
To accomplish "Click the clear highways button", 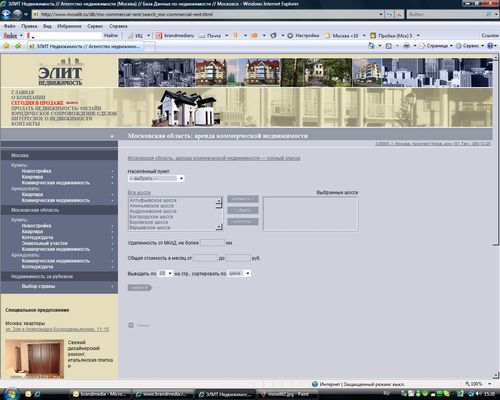I will [x=243, y=222].
